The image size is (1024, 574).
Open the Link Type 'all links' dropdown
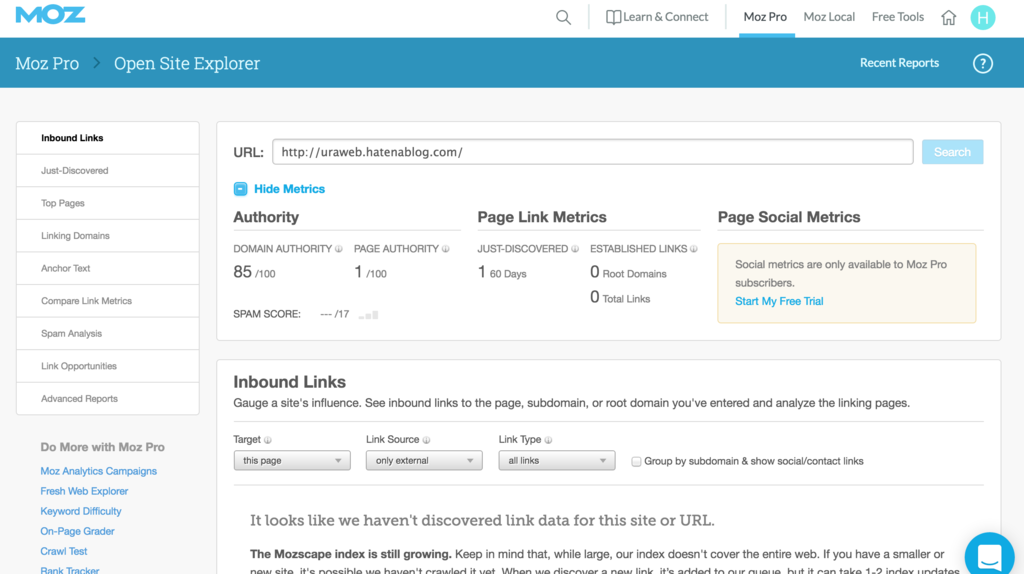click(x=556, y=460)
